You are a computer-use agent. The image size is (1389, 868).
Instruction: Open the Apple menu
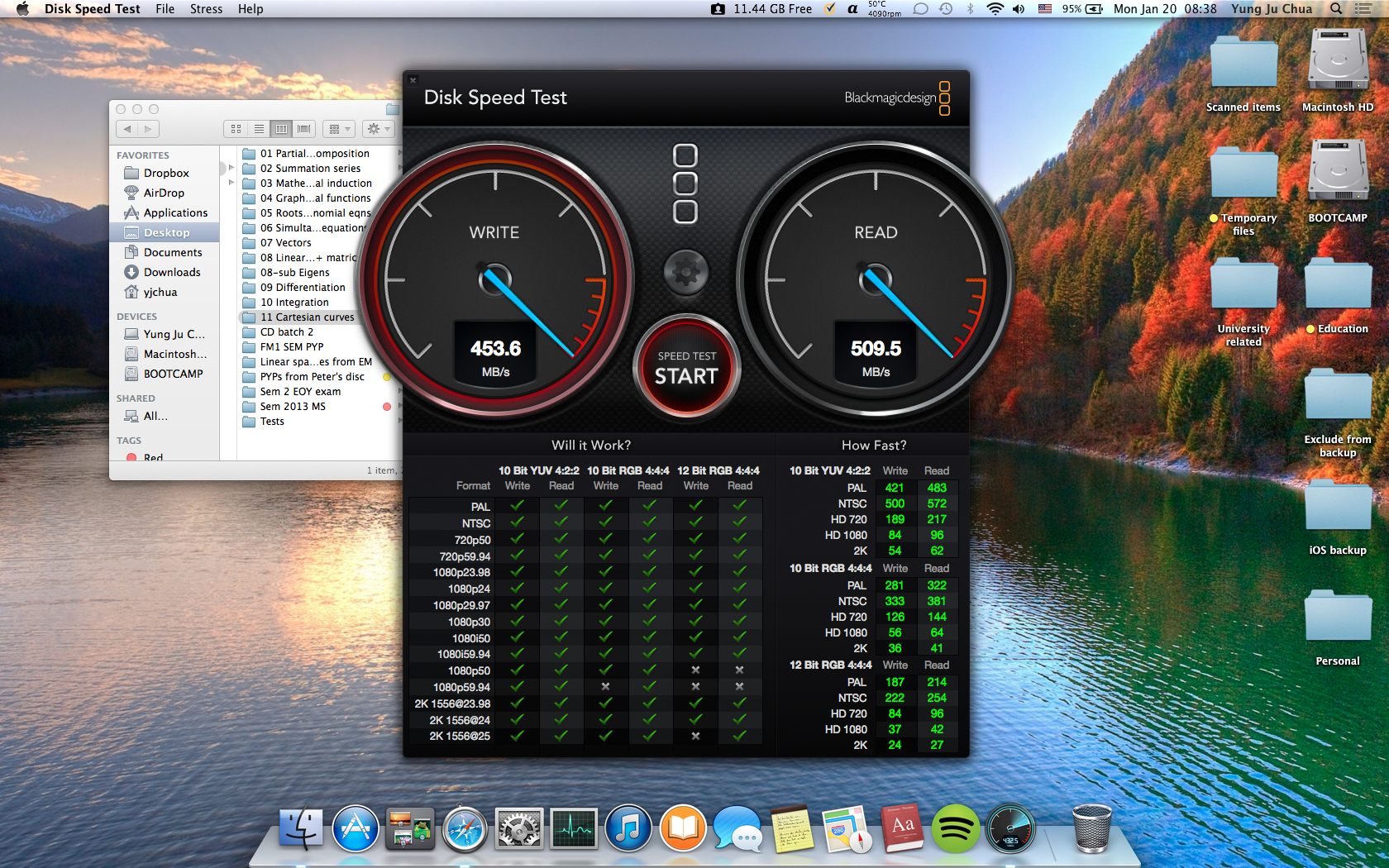[x=22, y=9]
